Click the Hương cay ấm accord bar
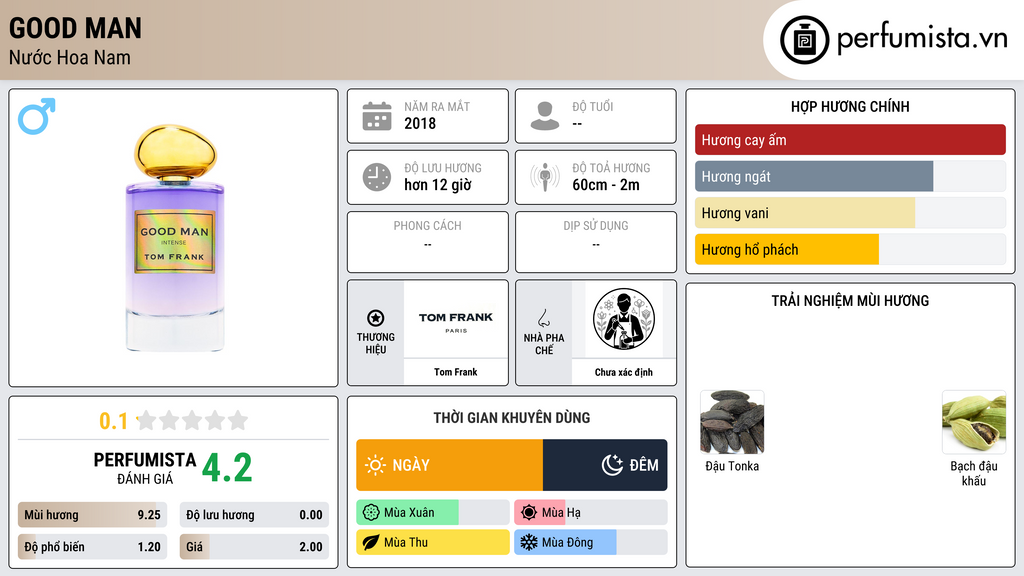This screenshot has height=576, width=1024. click(x=850, y=140)
